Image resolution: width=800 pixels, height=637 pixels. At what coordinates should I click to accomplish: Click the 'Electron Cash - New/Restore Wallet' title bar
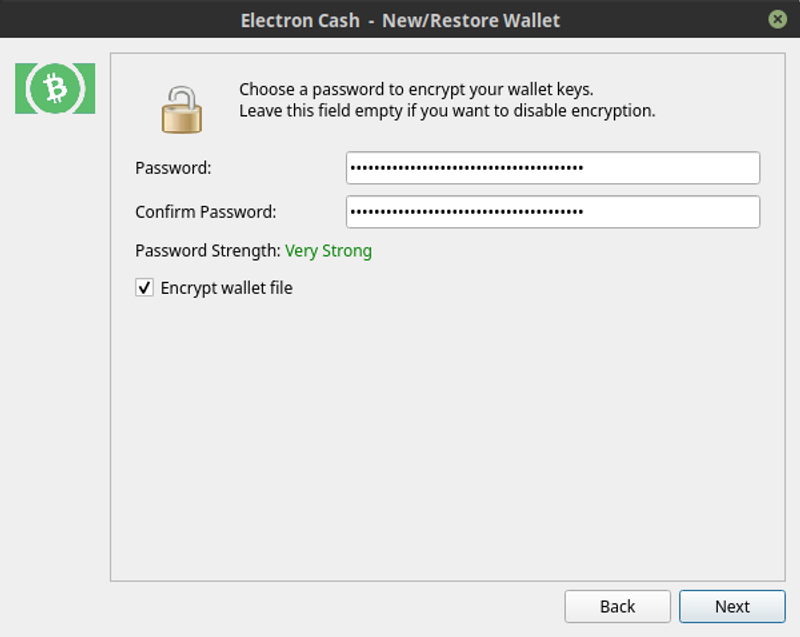400,19
